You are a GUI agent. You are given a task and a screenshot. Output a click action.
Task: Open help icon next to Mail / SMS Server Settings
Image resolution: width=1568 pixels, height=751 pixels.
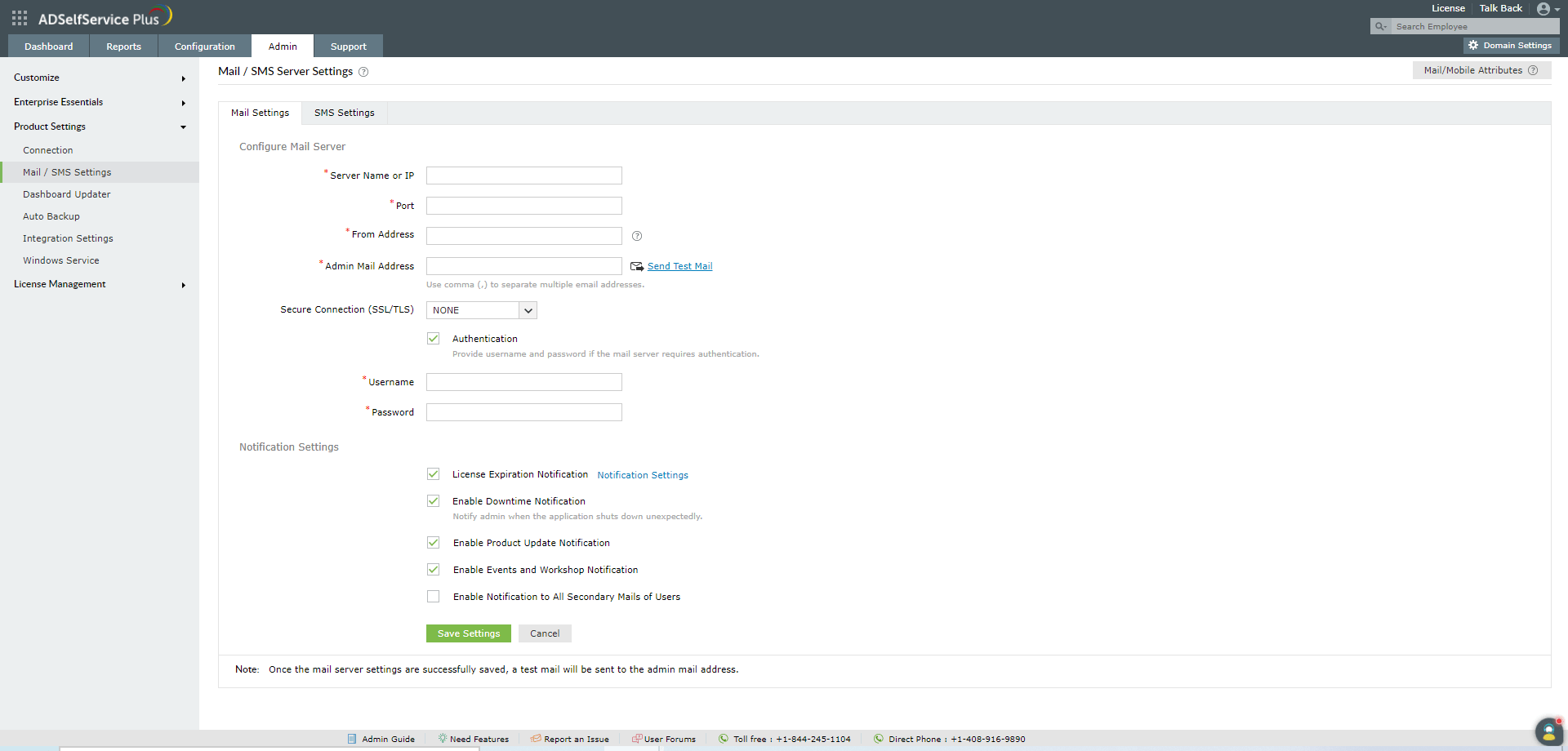point(363,72)
